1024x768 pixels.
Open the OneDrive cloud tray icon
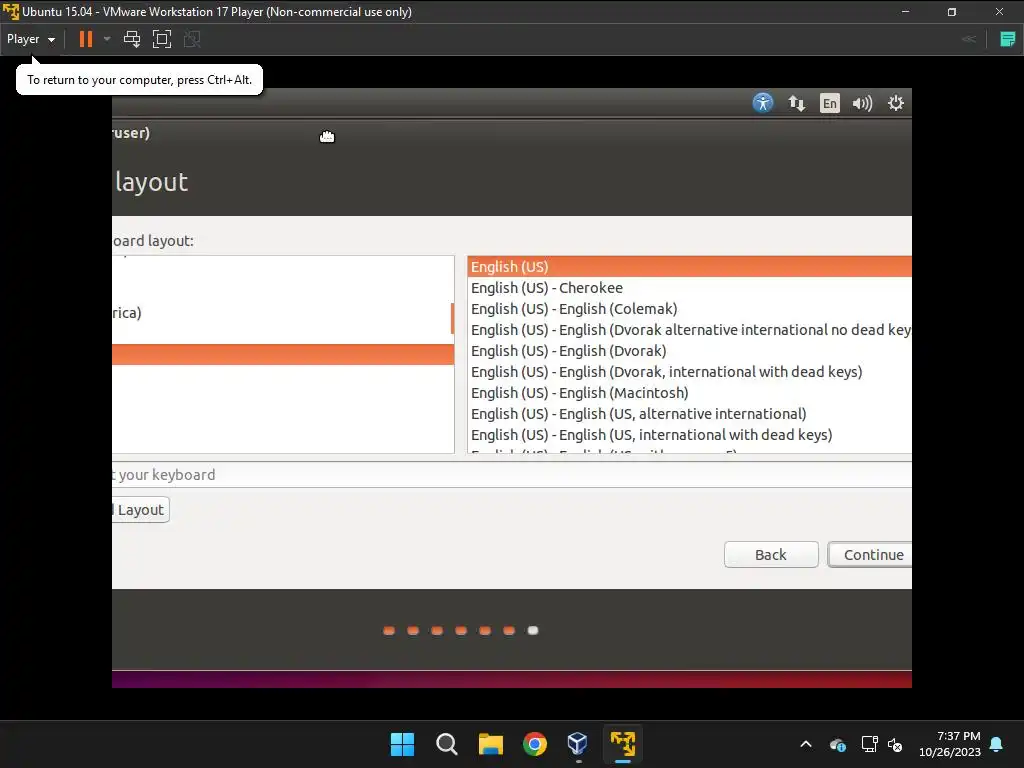(838, 744)
